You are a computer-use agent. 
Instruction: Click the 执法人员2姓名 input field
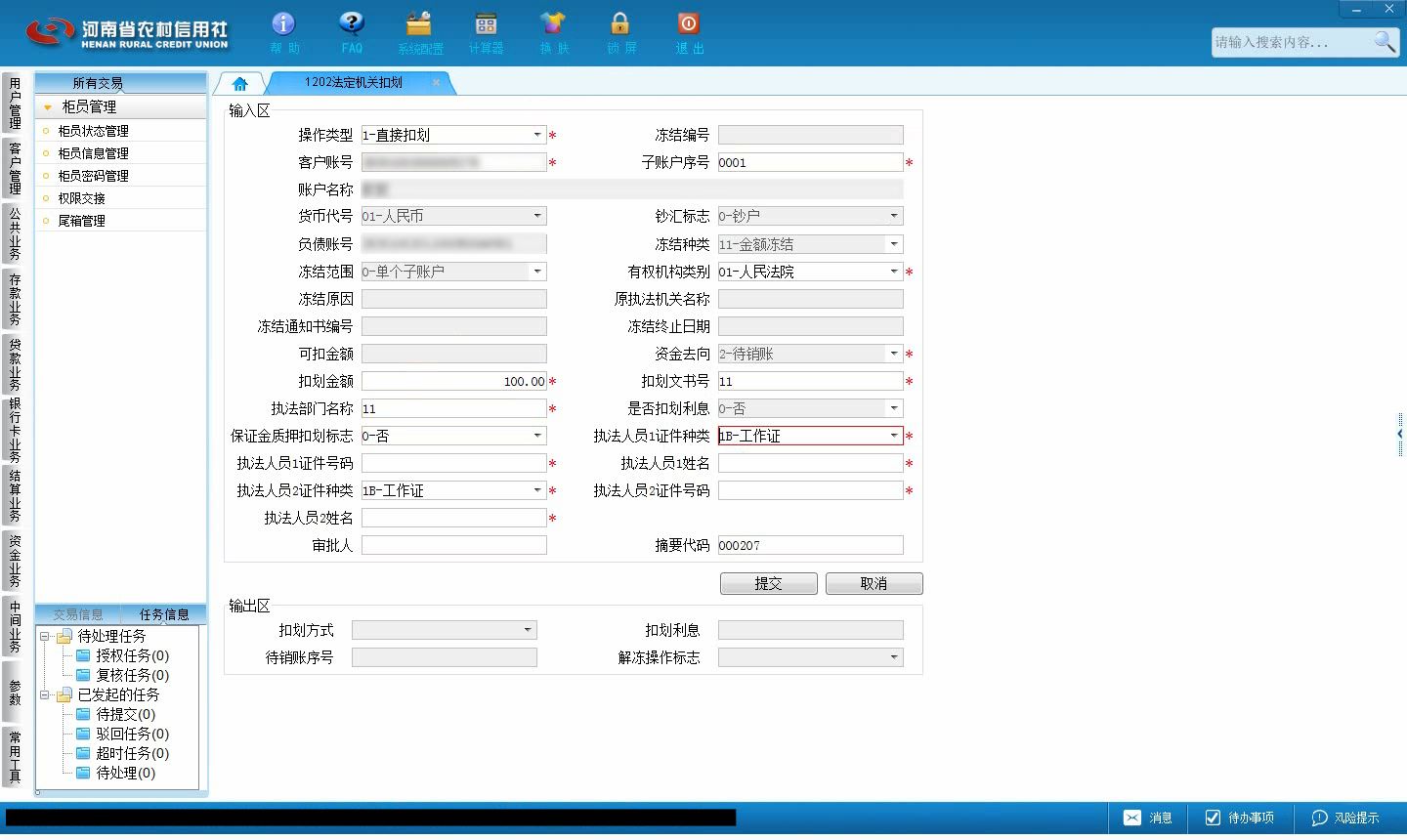pyautogui.click(x=454, y=518)
